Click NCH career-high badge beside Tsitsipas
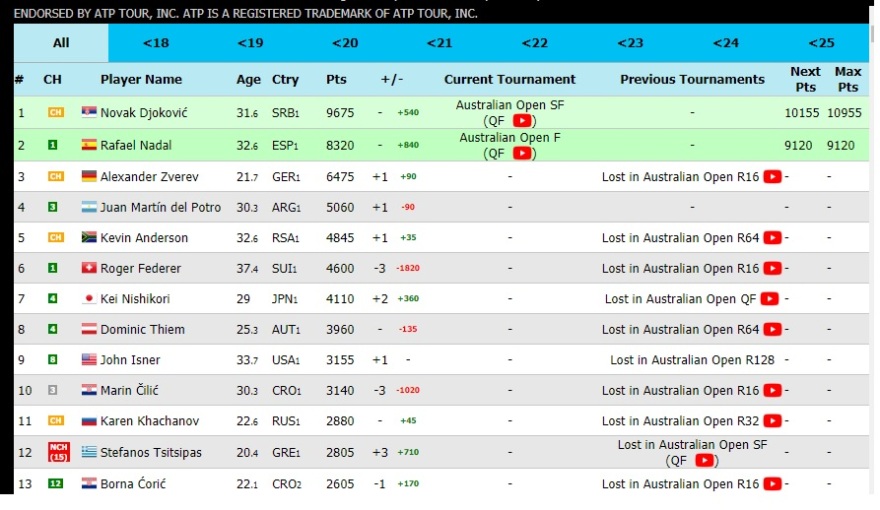This screenshot has height=510, width=880. 58,452
